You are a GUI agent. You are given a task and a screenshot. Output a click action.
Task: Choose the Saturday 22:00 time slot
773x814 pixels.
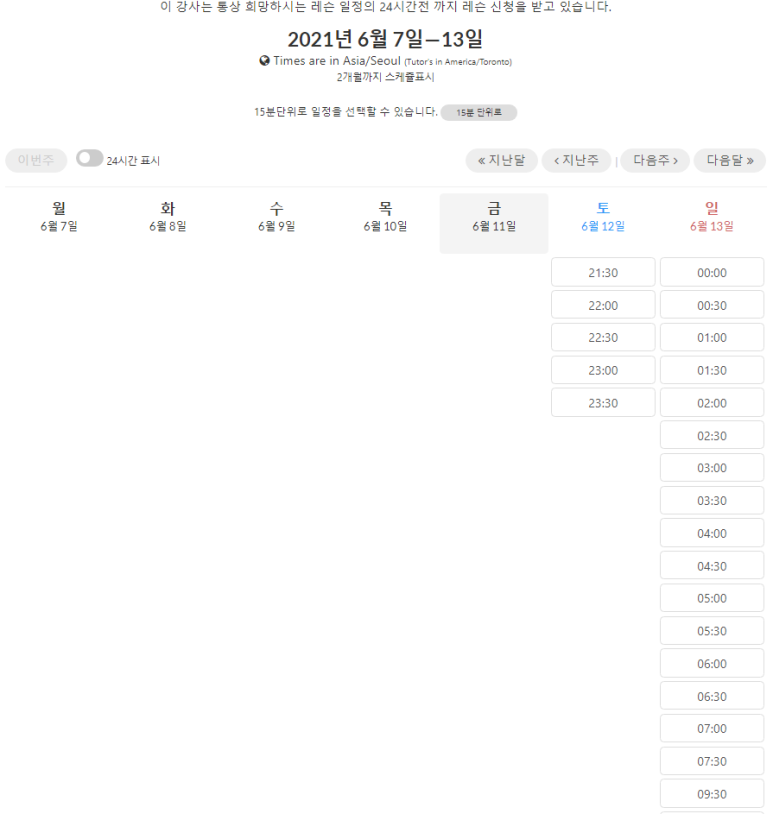pyautogui.click(x=603, y=305)
